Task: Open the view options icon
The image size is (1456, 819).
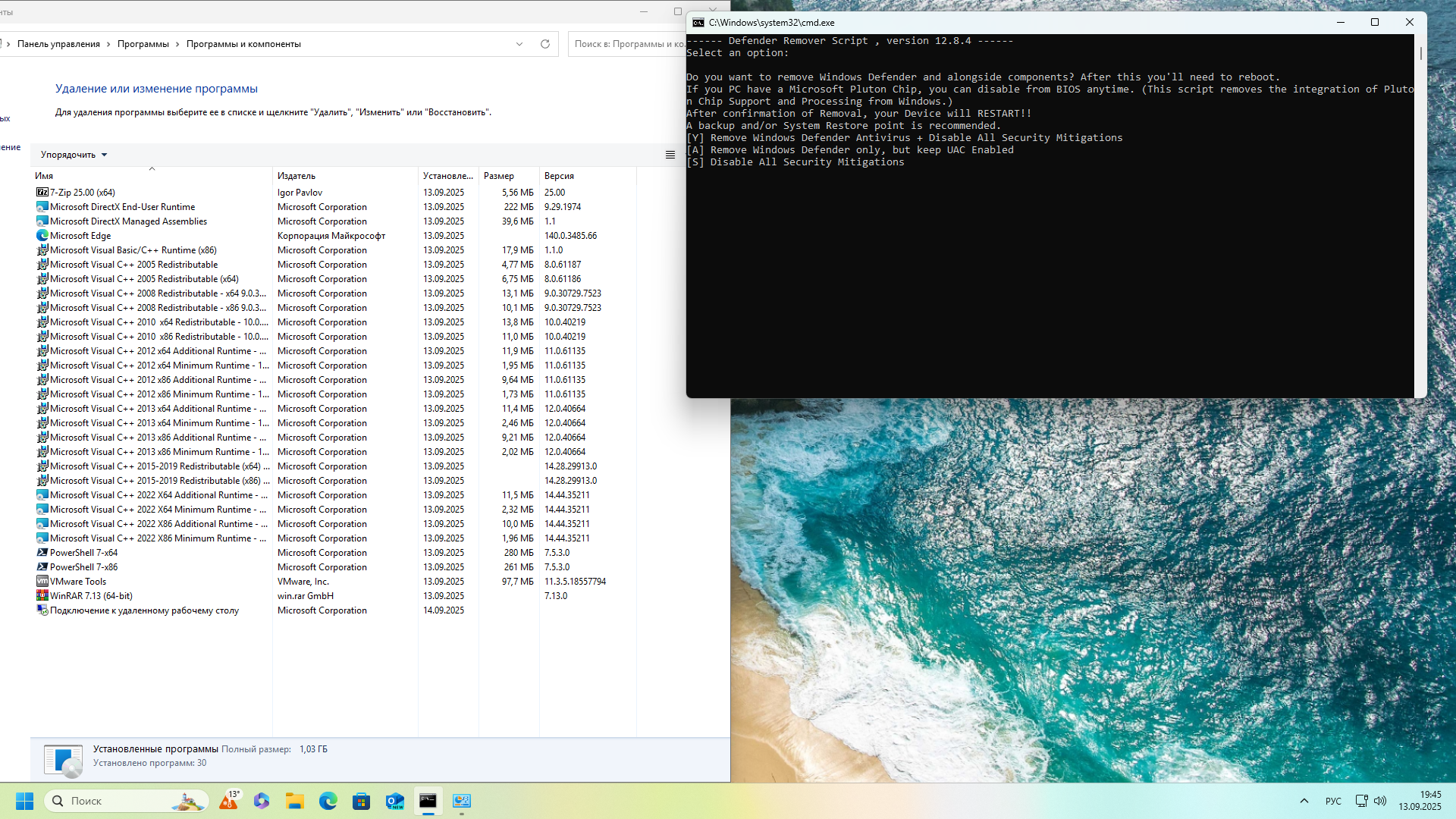Action: click(x=670, y=155)
